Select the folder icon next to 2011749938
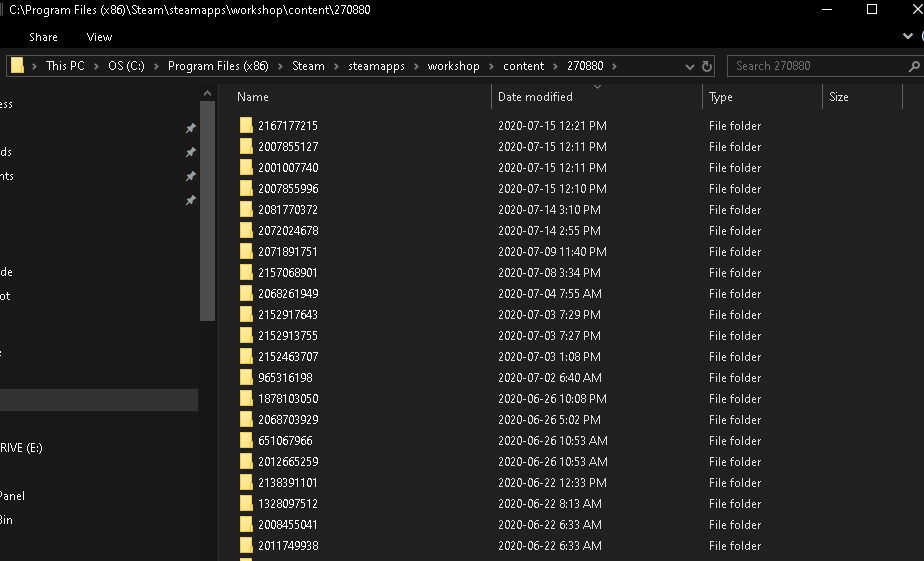The image size is (924, 561). pyautogui.click(x=246, y=546)
